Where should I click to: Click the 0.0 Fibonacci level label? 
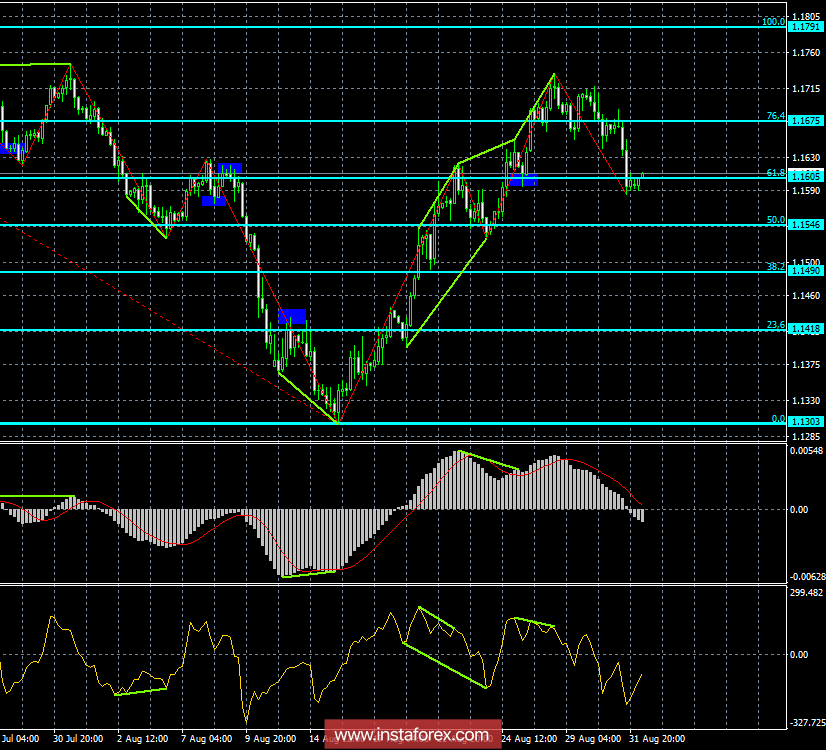click(777, 419)
